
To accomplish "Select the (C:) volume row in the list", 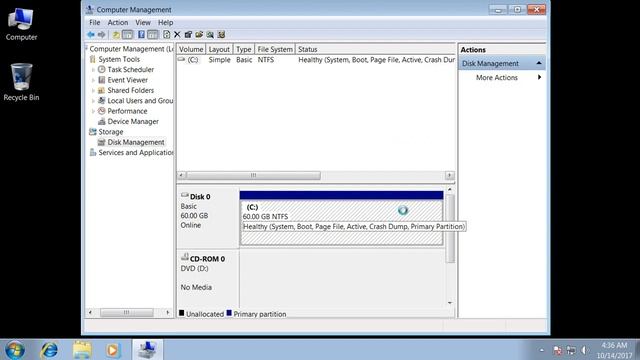I will coord(316,60).
